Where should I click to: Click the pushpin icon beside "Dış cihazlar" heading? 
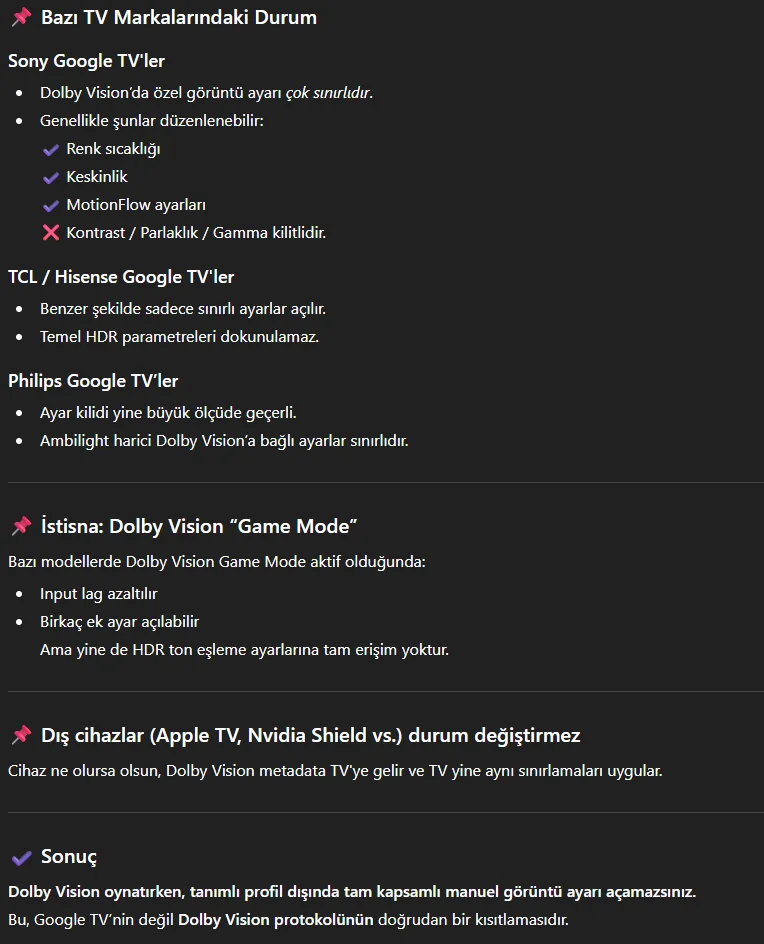[x=21, y=735]
